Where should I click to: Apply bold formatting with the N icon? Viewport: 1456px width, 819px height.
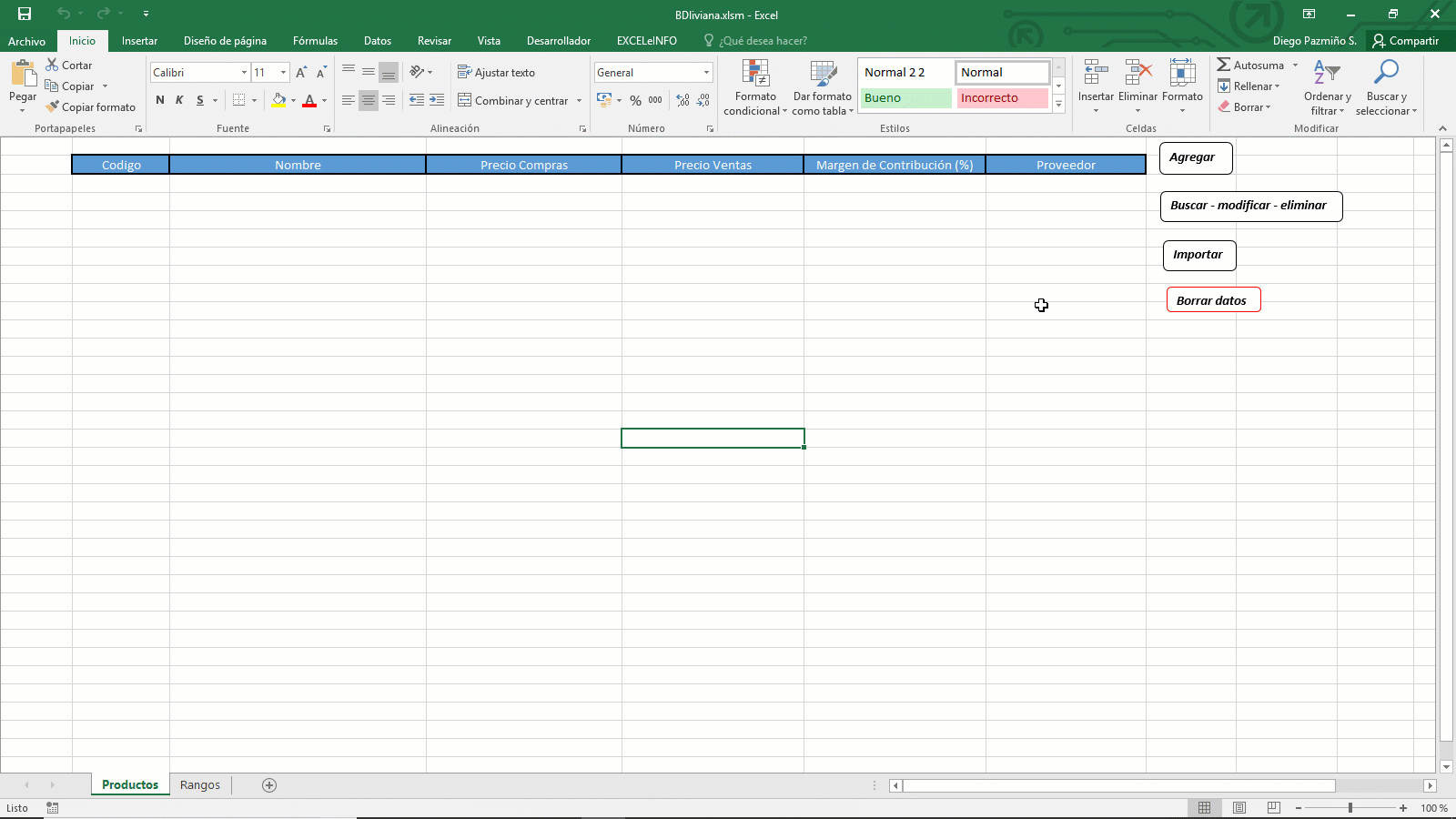click(x=159, y=100)
